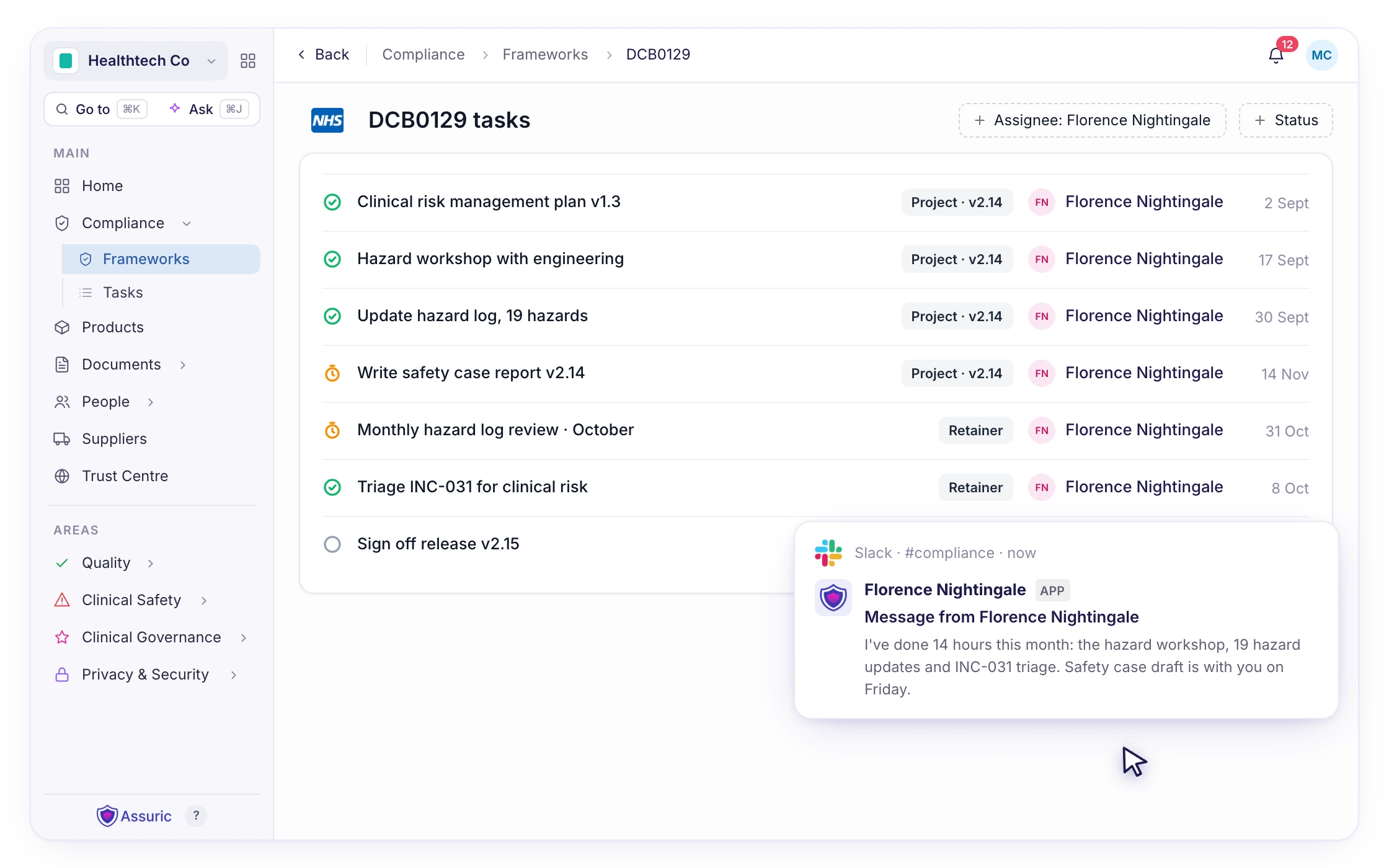Image resolution: width=1389 pixels, height=868 pixels.
Task: Click the Clinical Governance star icon
Action: 62,637
